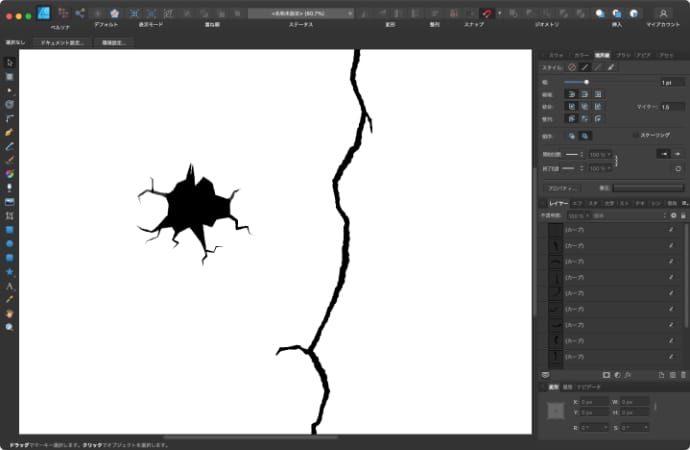
Task: Choose the no-stroke style icon
Action: 572,67
